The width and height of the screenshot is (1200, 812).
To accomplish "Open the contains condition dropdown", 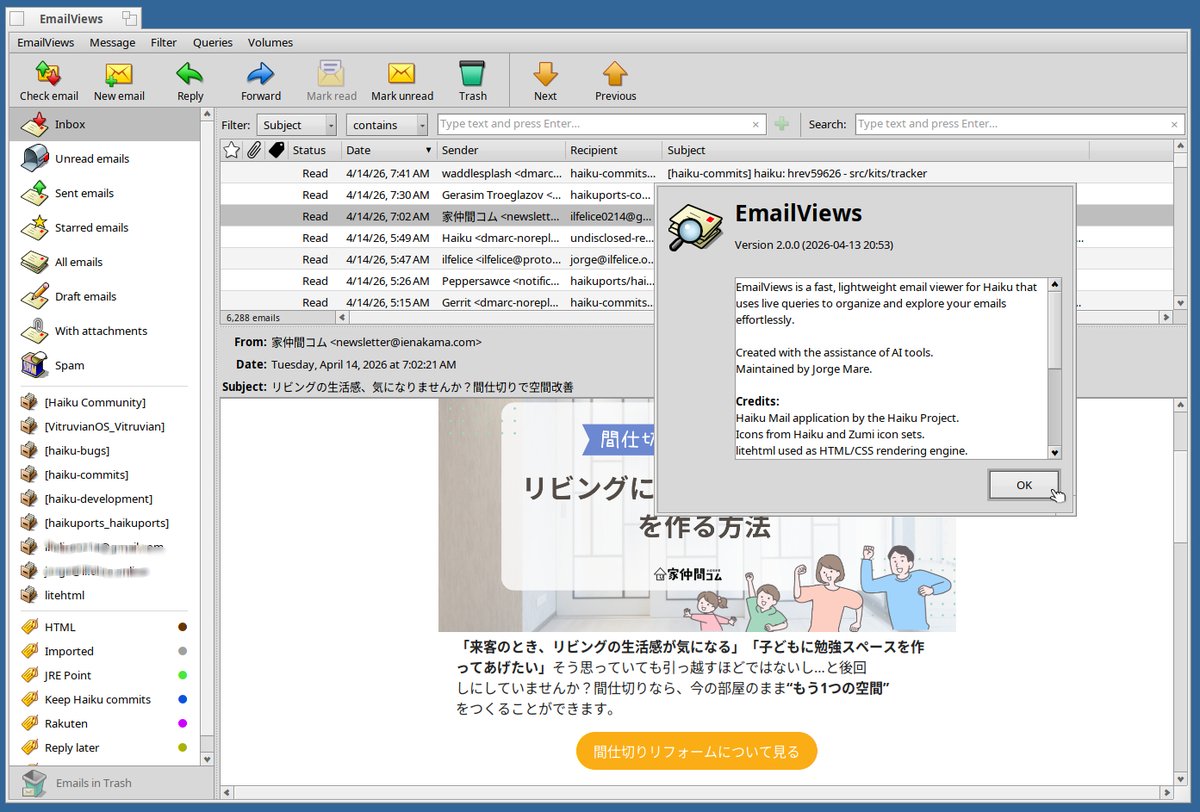I will (387, 125).
